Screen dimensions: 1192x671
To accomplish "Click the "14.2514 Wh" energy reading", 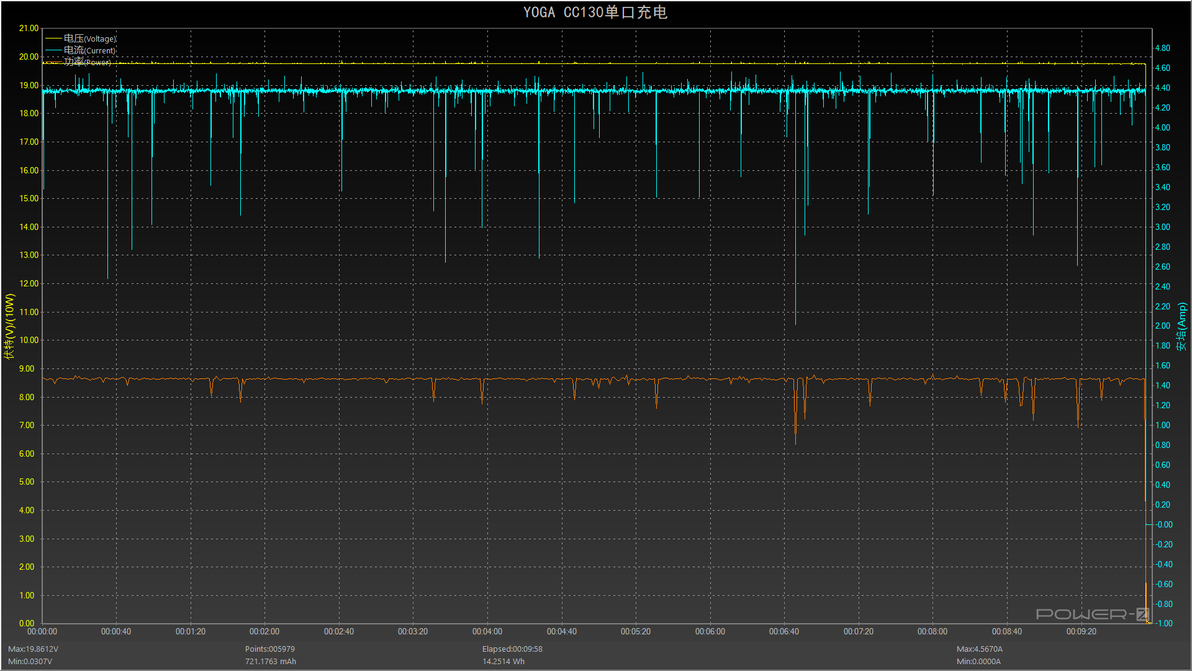I will point(503,661).
